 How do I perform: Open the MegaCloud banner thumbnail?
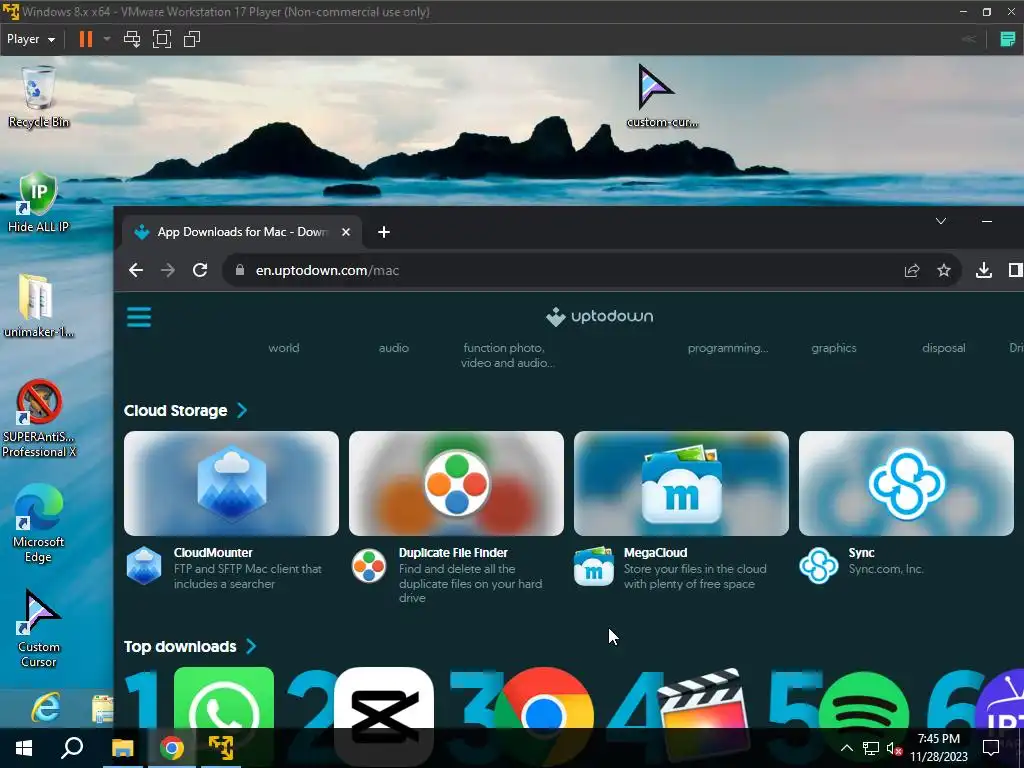coord(681,483)
